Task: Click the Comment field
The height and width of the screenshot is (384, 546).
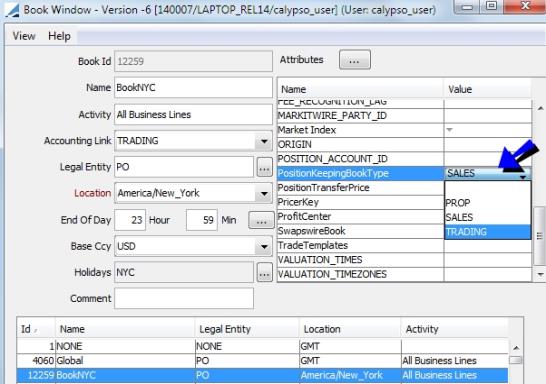Action: pyautogui.click(x=184, y=298)
